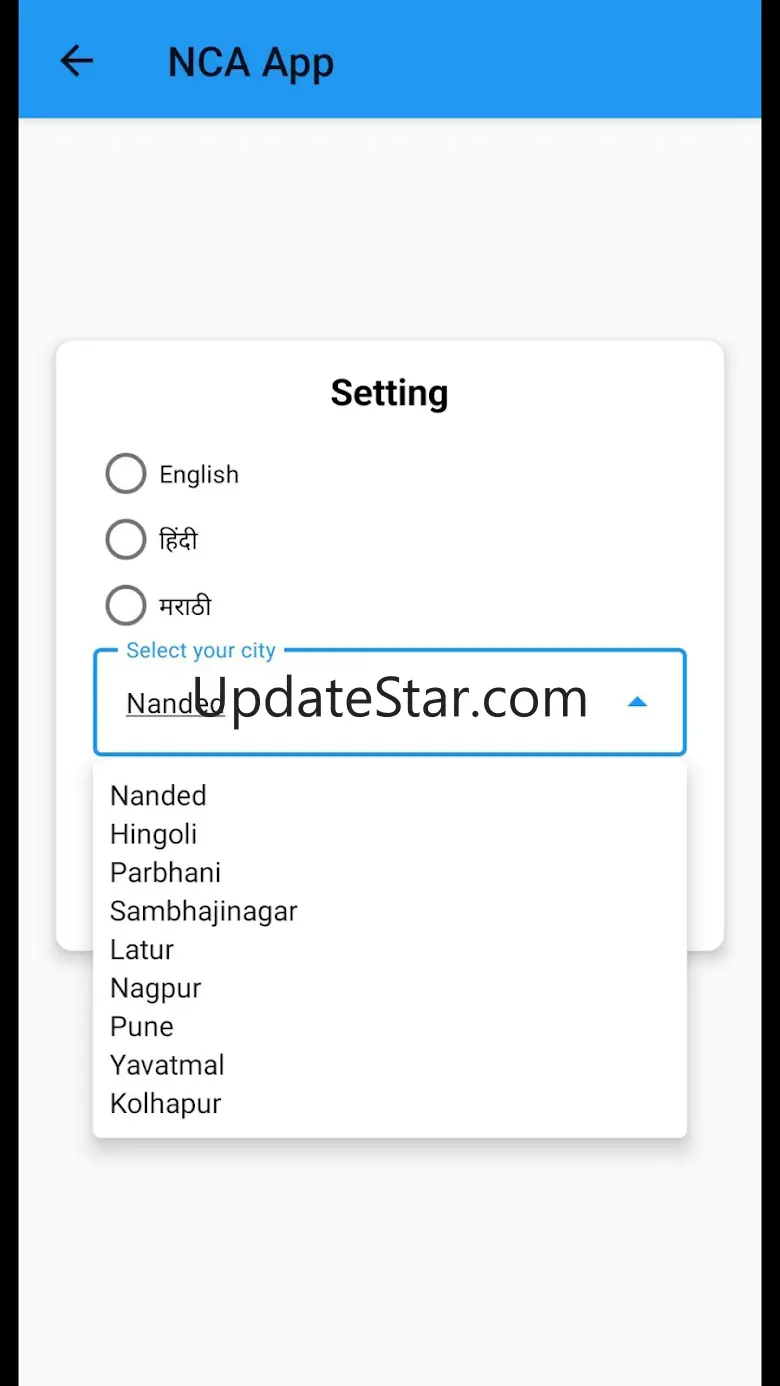780x1386 pixels.
Task: Choose the हिंदी radio button circle
Action: pos(126,540)
